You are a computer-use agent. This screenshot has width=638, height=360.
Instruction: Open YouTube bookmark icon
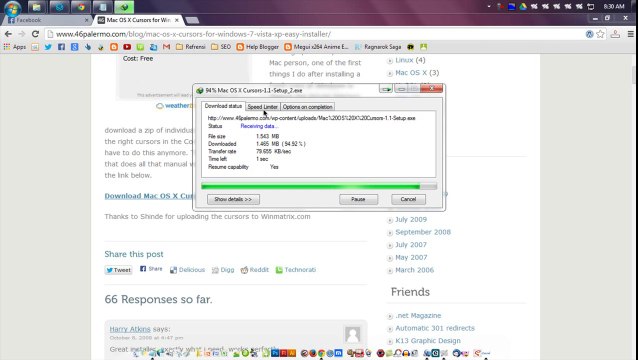coord(127,47)
